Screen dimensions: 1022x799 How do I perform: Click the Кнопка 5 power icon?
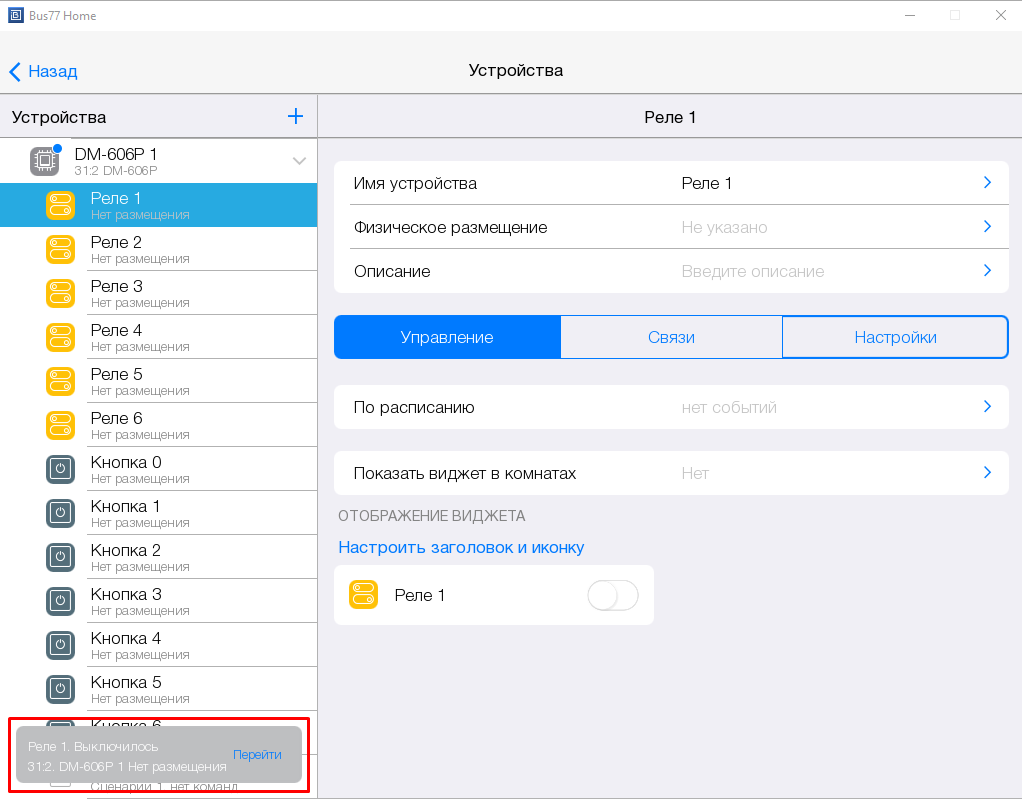click(x=61, y=689)
